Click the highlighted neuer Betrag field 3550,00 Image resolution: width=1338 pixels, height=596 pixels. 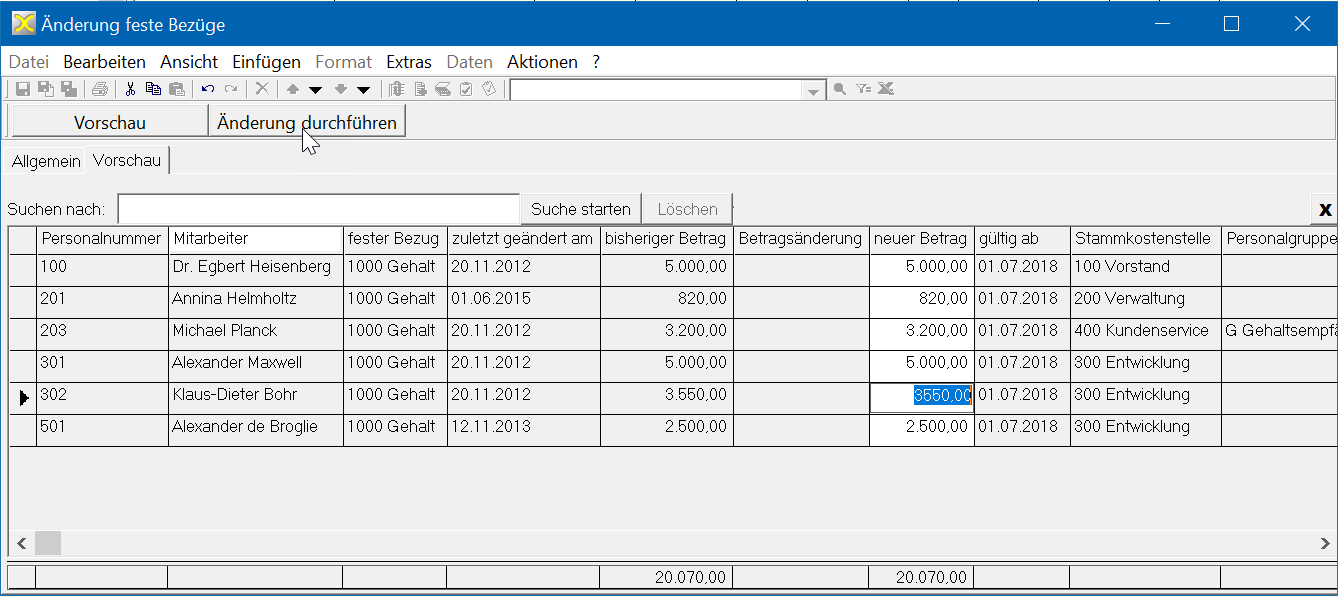pos(921,395)
